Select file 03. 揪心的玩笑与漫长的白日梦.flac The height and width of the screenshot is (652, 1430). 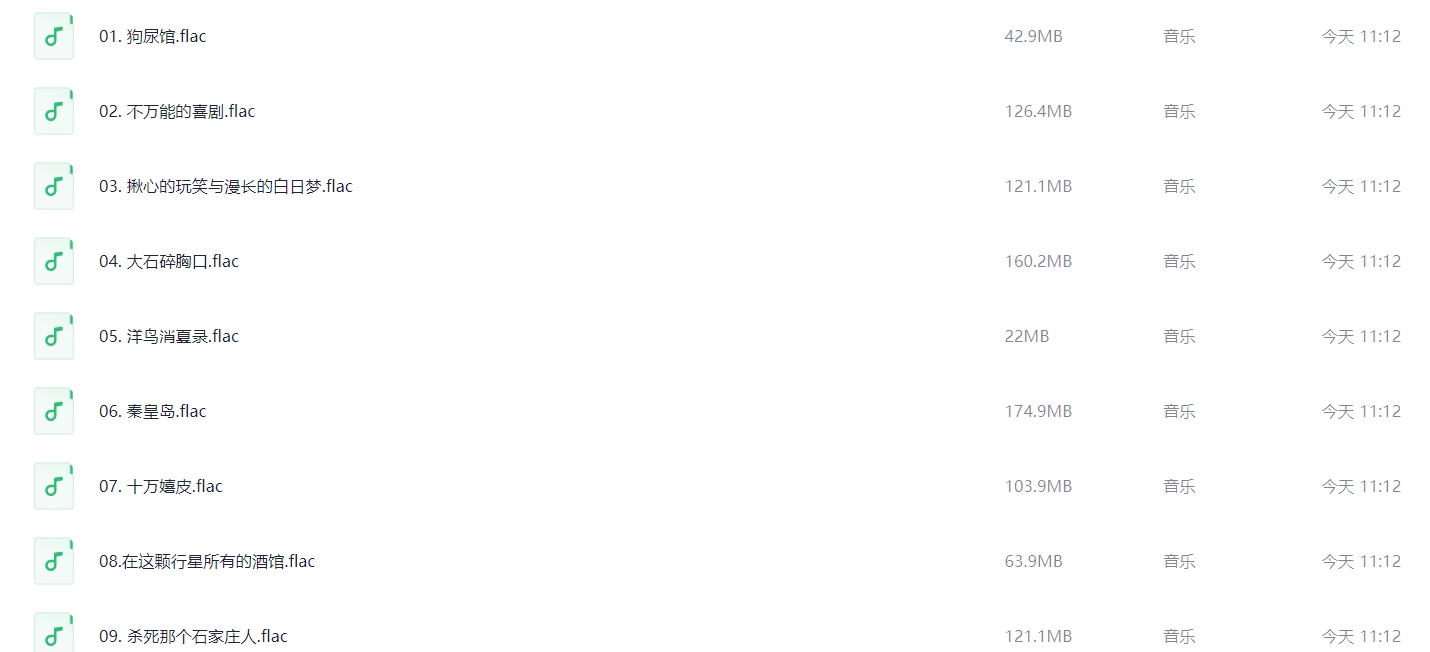coord(226,186)
